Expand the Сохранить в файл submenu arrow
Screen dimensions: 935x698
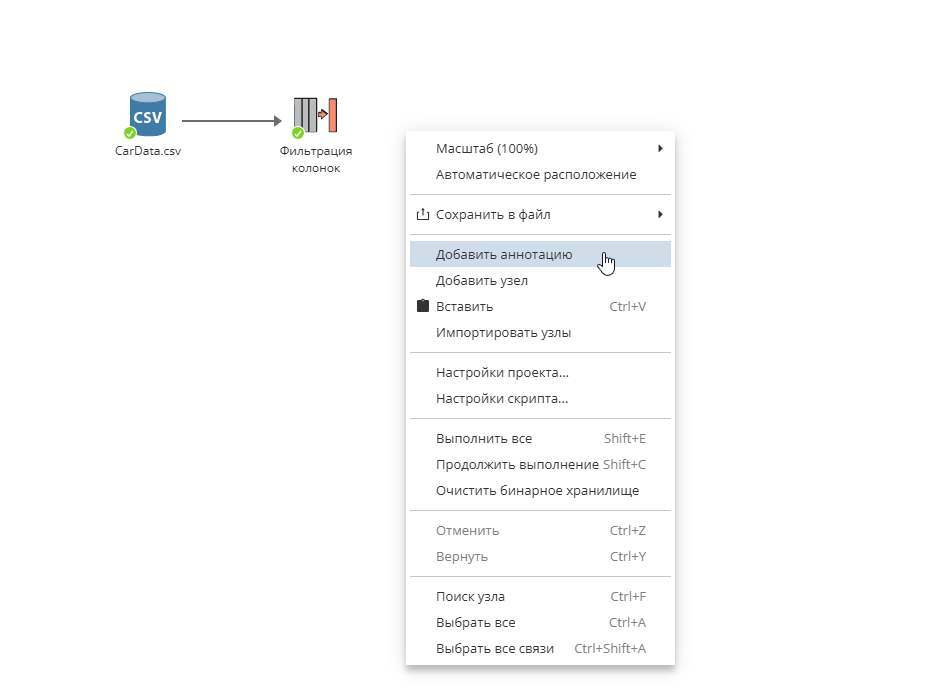click(x=660, y=214)
